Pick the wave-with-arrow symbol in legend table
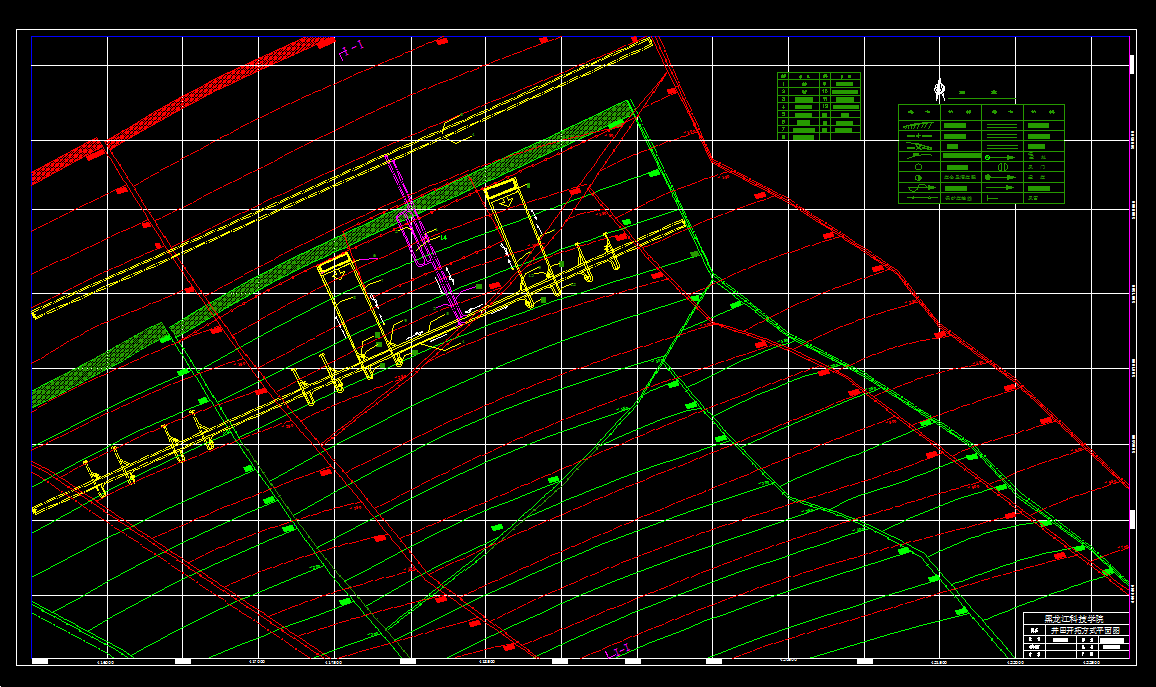The height and width of the screenshot is (687, 1156). 922,188
